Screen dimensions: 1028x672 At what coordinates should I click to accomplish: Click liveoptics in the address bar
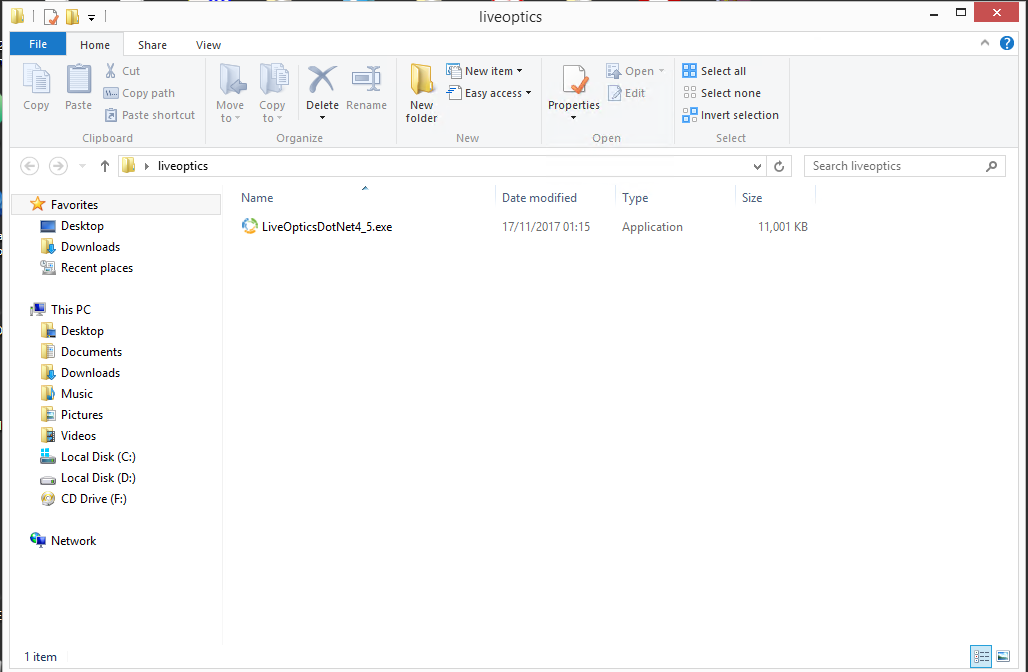[x=183, y=166]
